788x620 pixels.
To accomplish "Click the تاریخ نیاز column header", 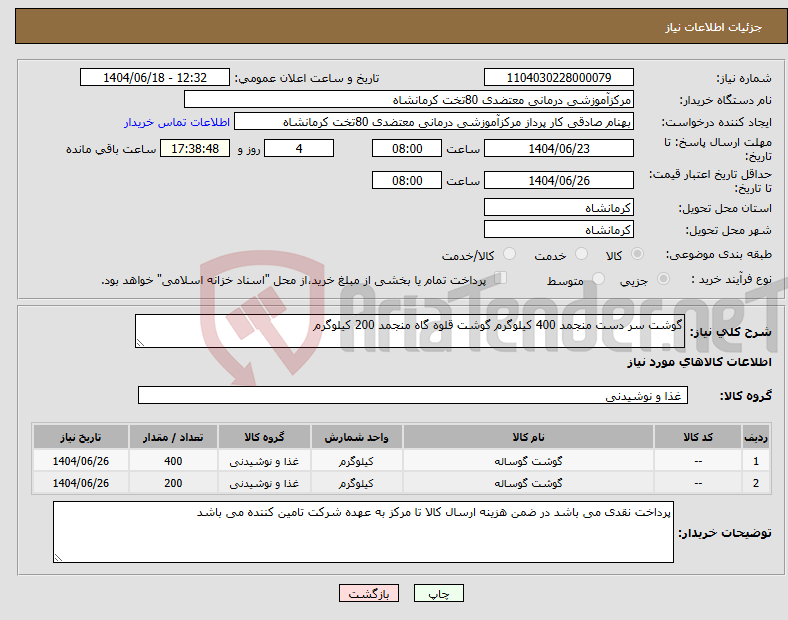I will 81,437.
